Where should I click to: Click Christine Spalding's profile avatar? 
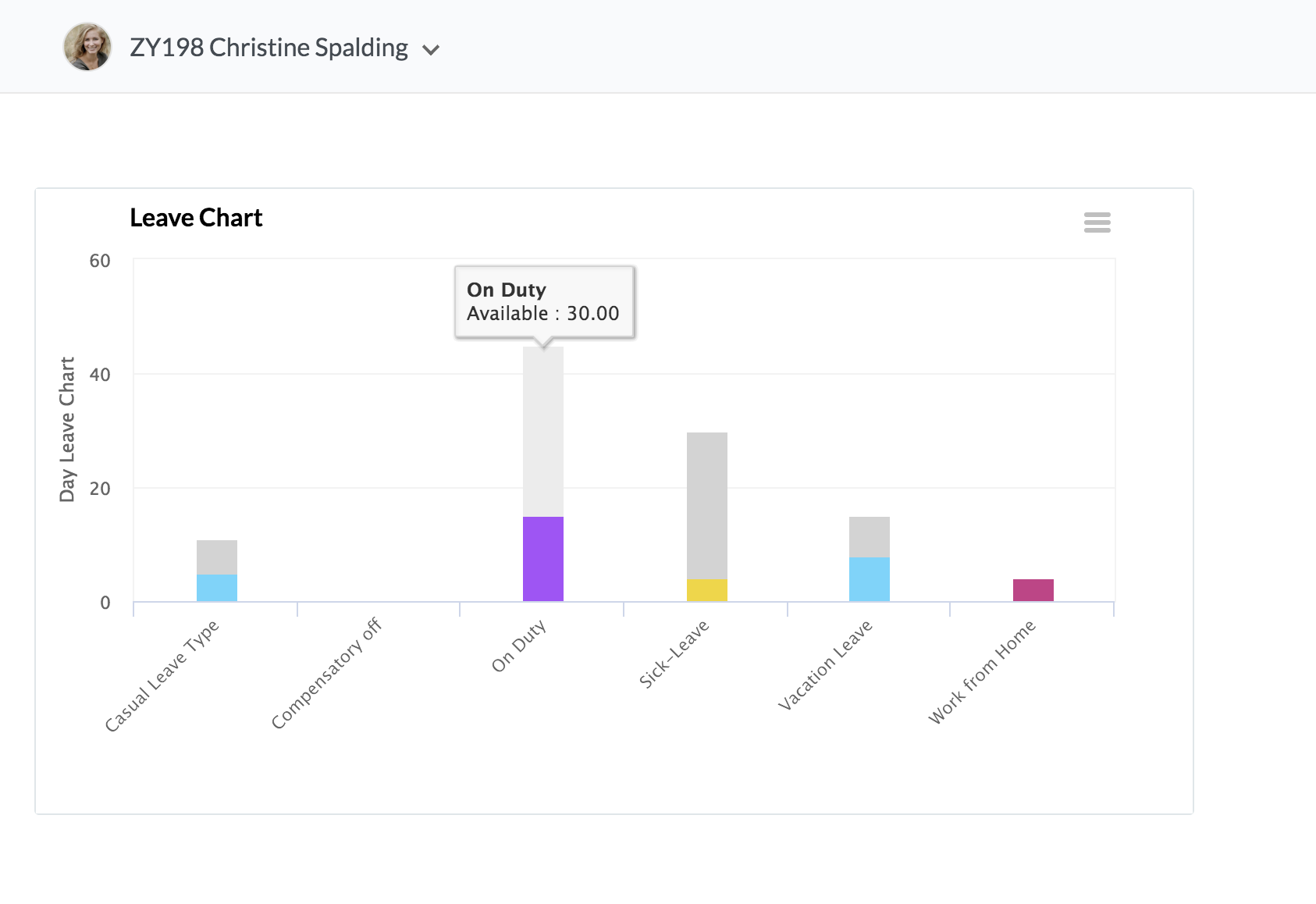click(x=87, y=47)
